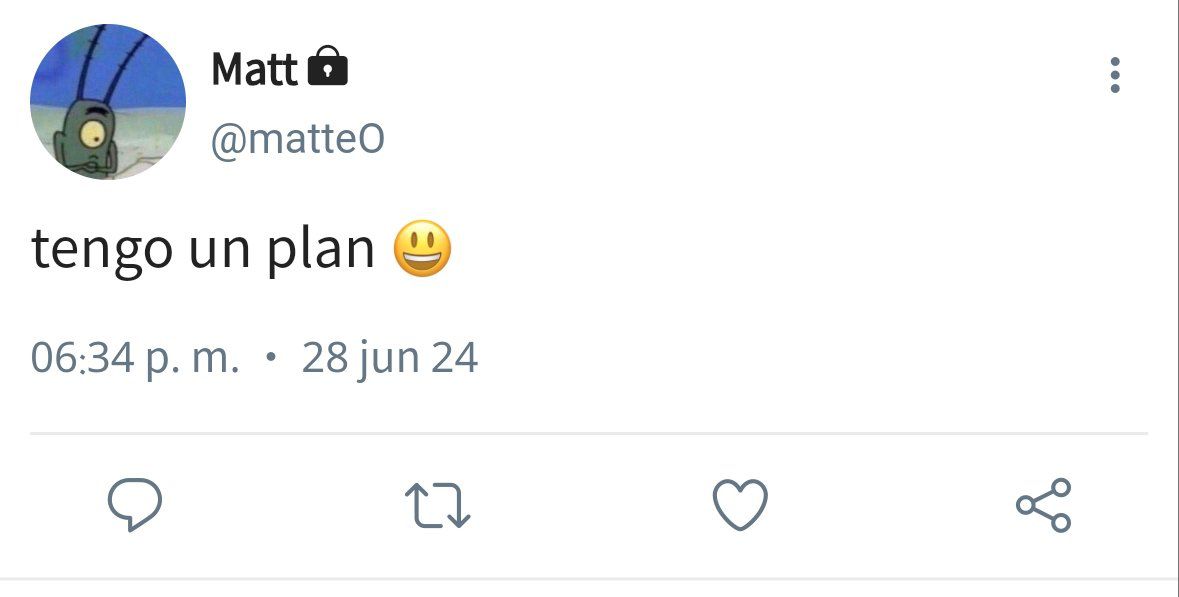
Task: Open the three-dot options menu
Action: pyautogui.click(x=1114, y=75)
